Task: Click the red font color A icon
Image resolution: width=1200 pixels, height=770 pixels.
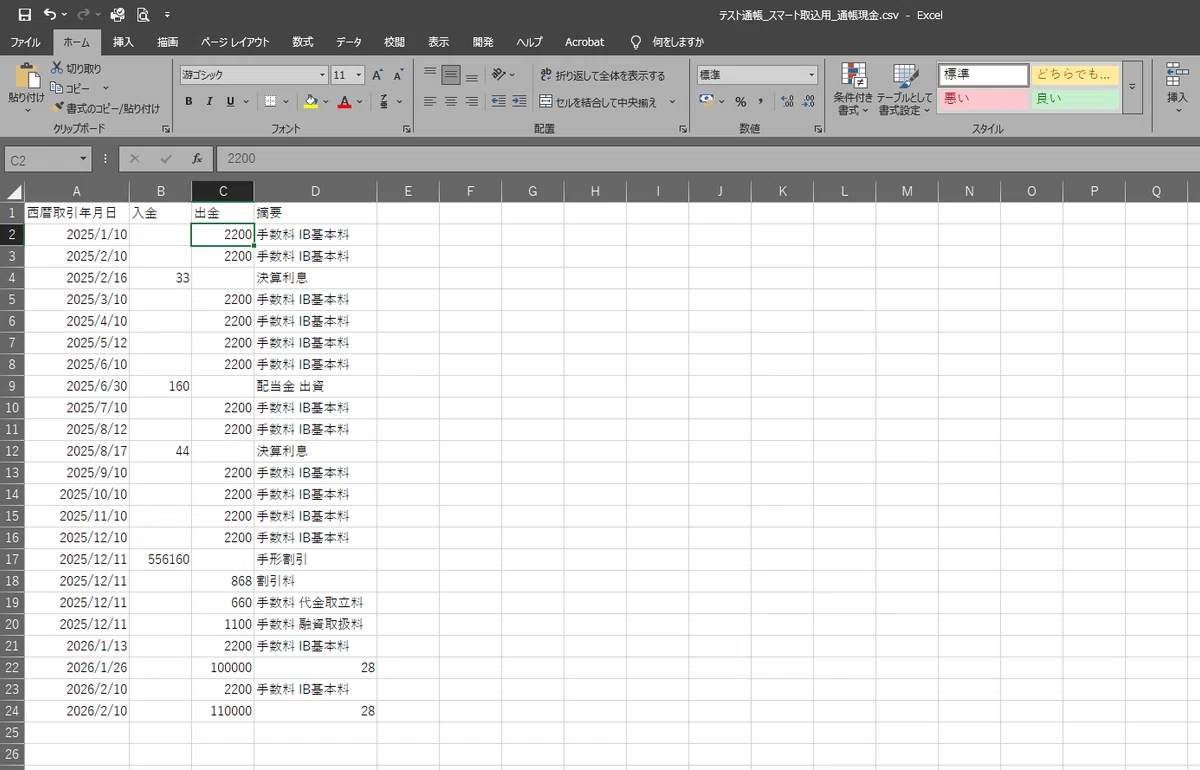Action: [x=344, y=101]
